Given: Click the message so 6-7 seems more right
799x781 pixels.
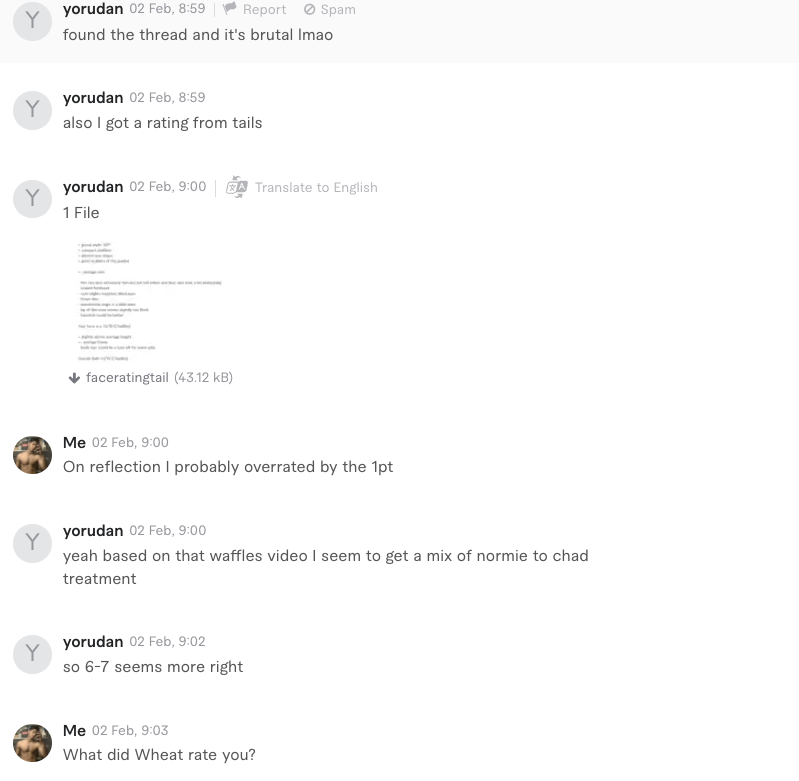Looking at the screenshot, I should [153, 667].
